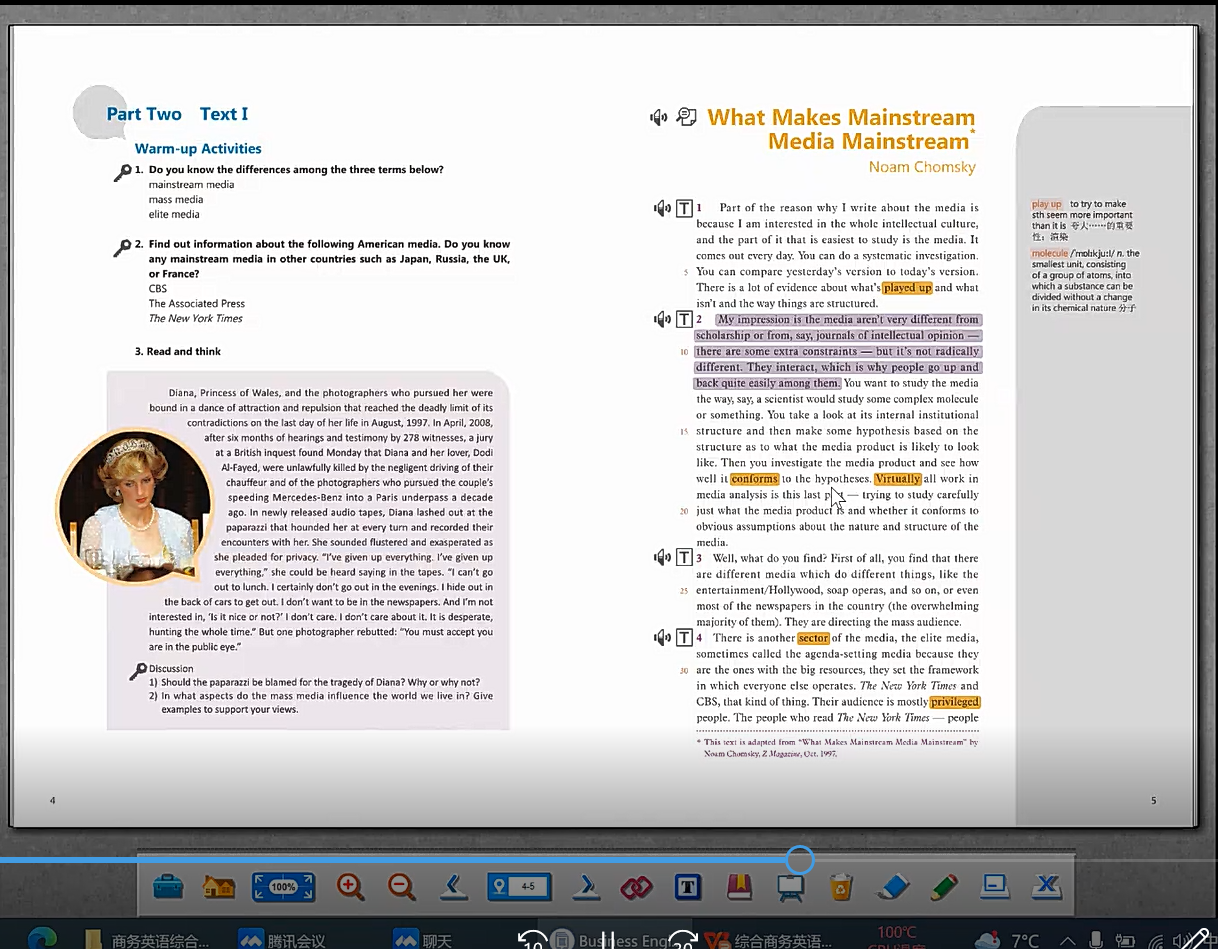This screenshot has width=1218, height=949.
Task: Open the red dictionary book icon
Action: coord(739,886)
